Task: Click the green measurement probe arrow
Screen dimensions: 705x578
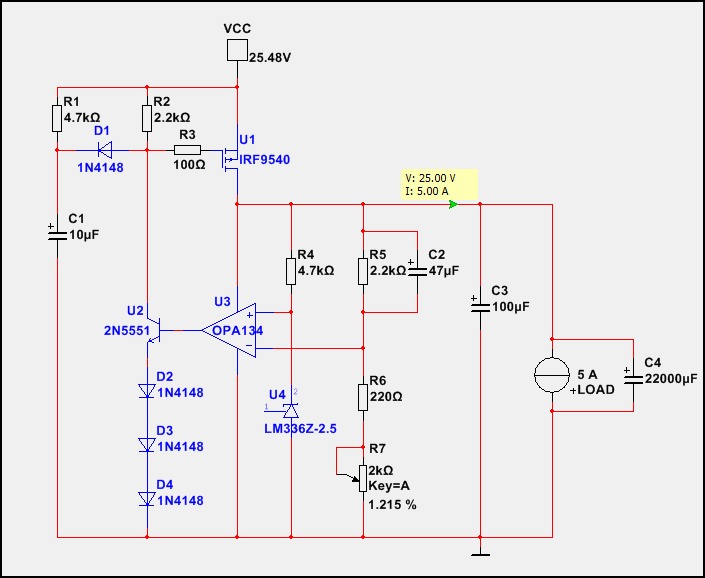Action: (453, 205)
